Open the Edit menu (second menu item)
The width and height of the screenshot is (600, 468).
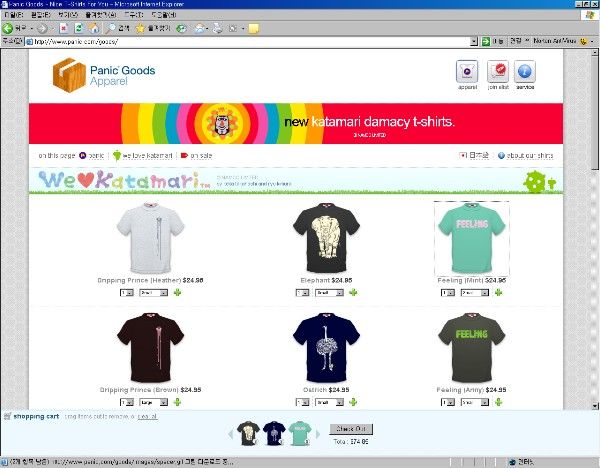(41, 15)
